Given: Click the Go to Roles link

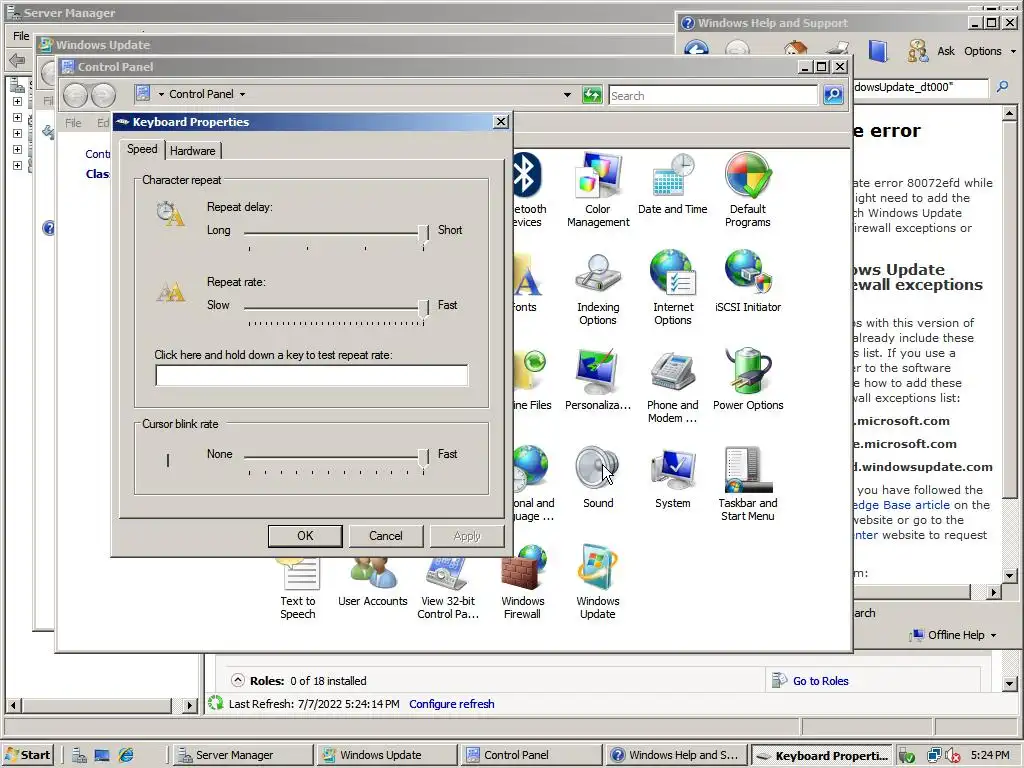Looking at the screenshot, I should 820,681.
